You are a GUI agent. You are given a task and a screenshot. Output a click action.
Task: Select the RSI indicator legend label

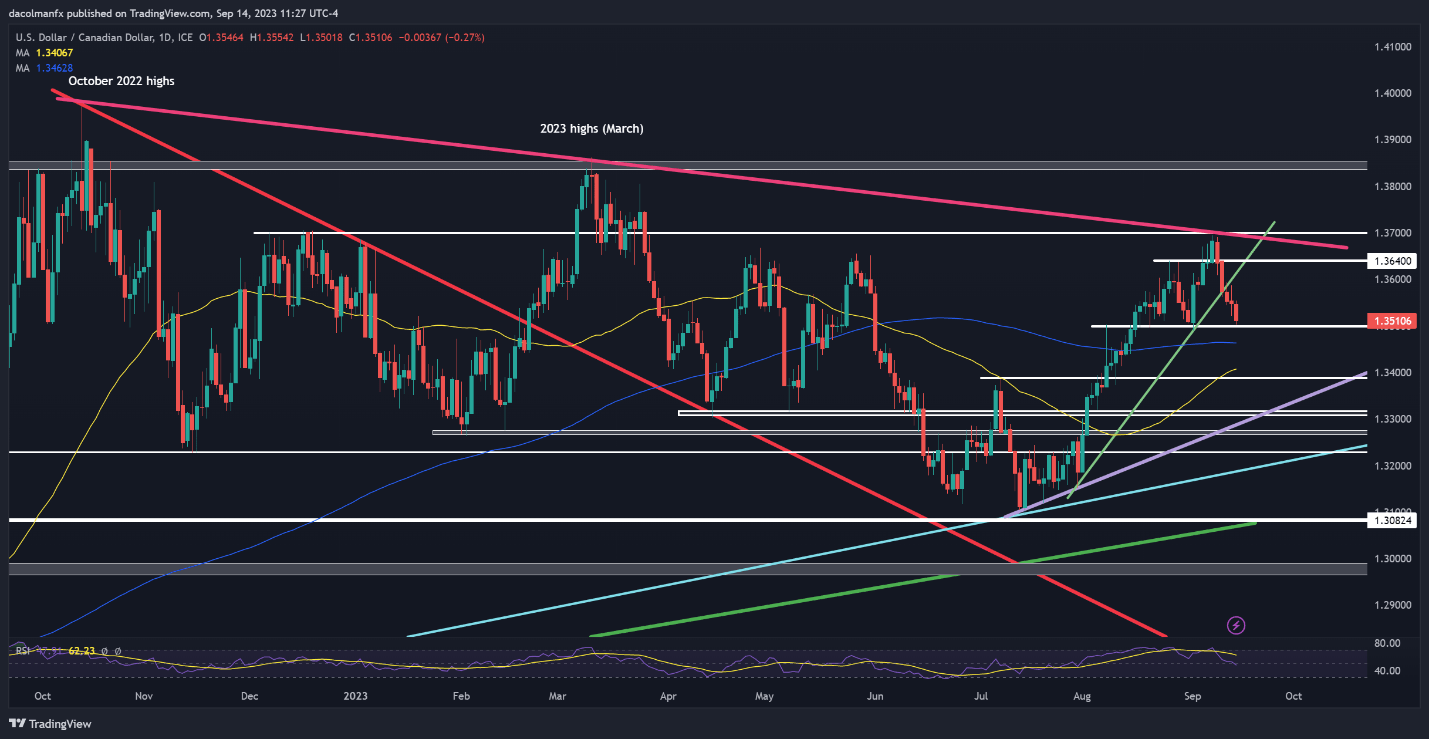(23, 651)
